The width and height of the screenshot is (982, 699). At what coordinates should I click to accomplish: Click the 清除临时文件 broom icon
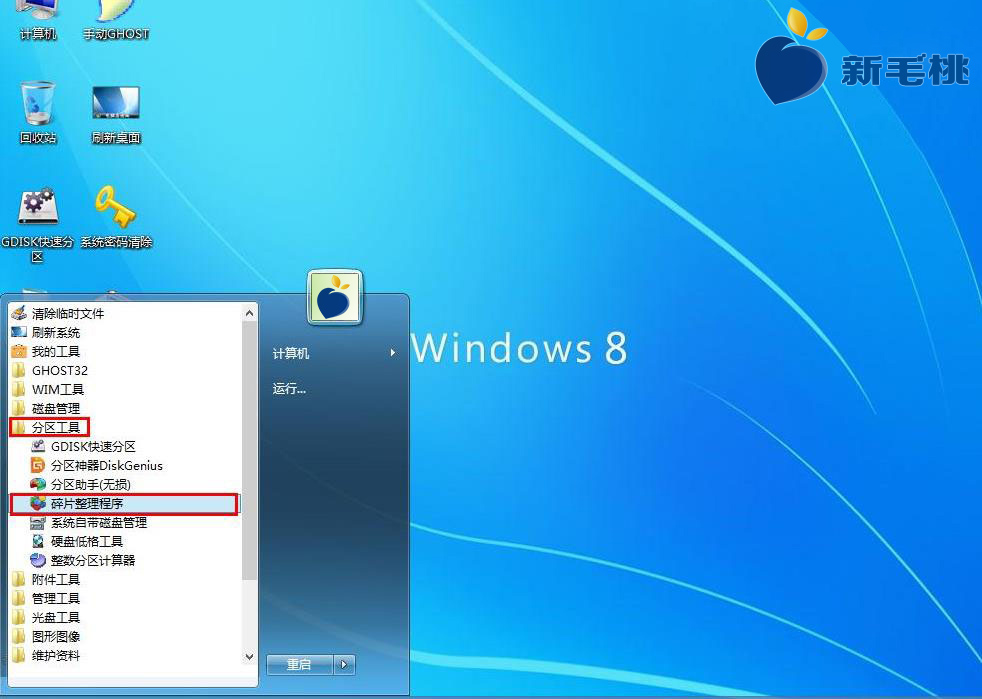[19, 313]
